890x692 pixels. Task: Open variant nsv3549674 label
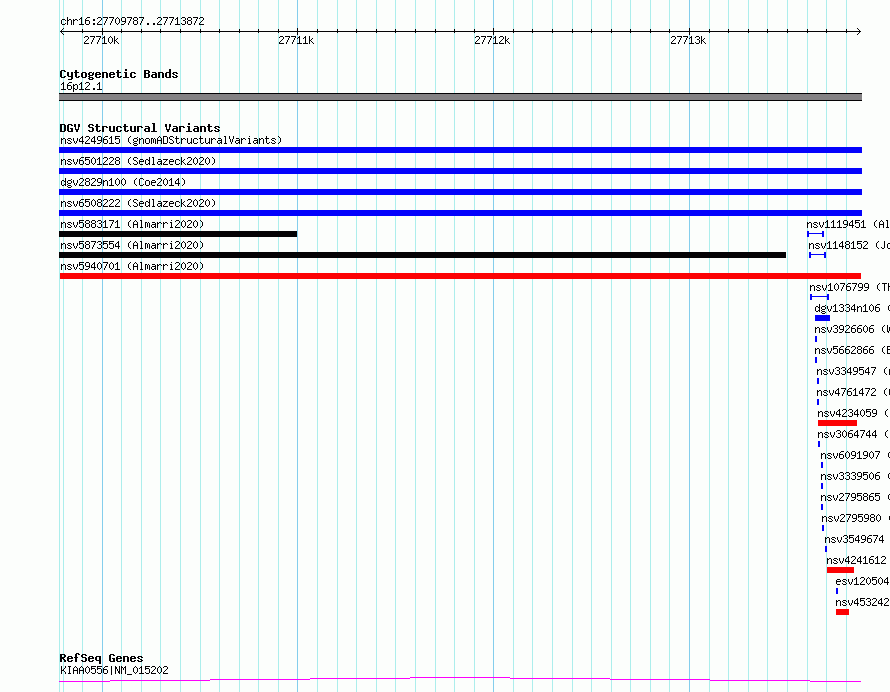point(854,539)
